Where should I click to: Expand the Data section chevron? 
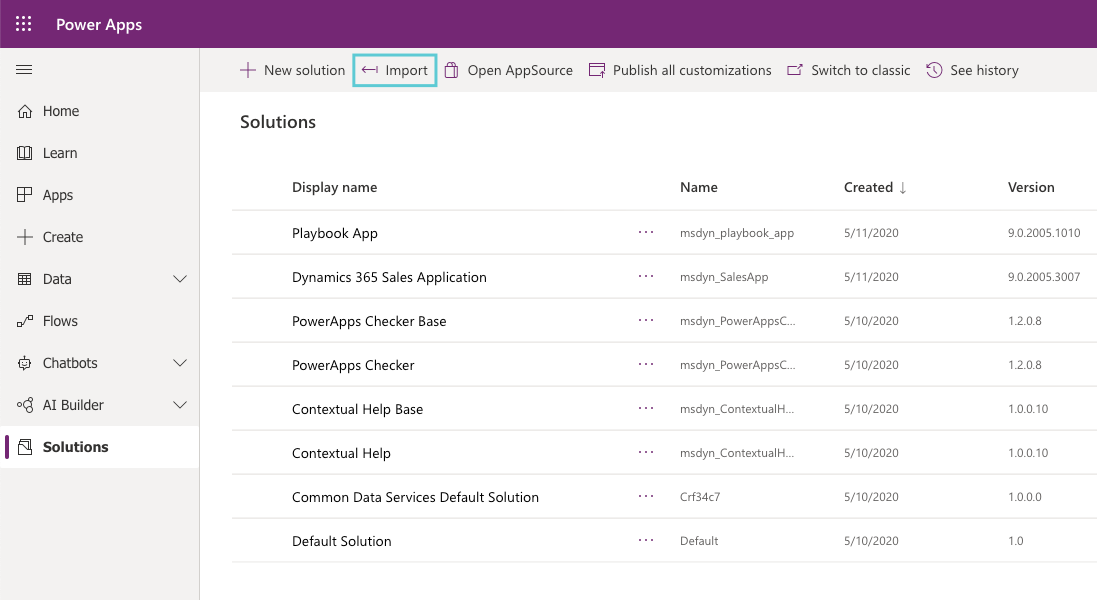point(180,279)
